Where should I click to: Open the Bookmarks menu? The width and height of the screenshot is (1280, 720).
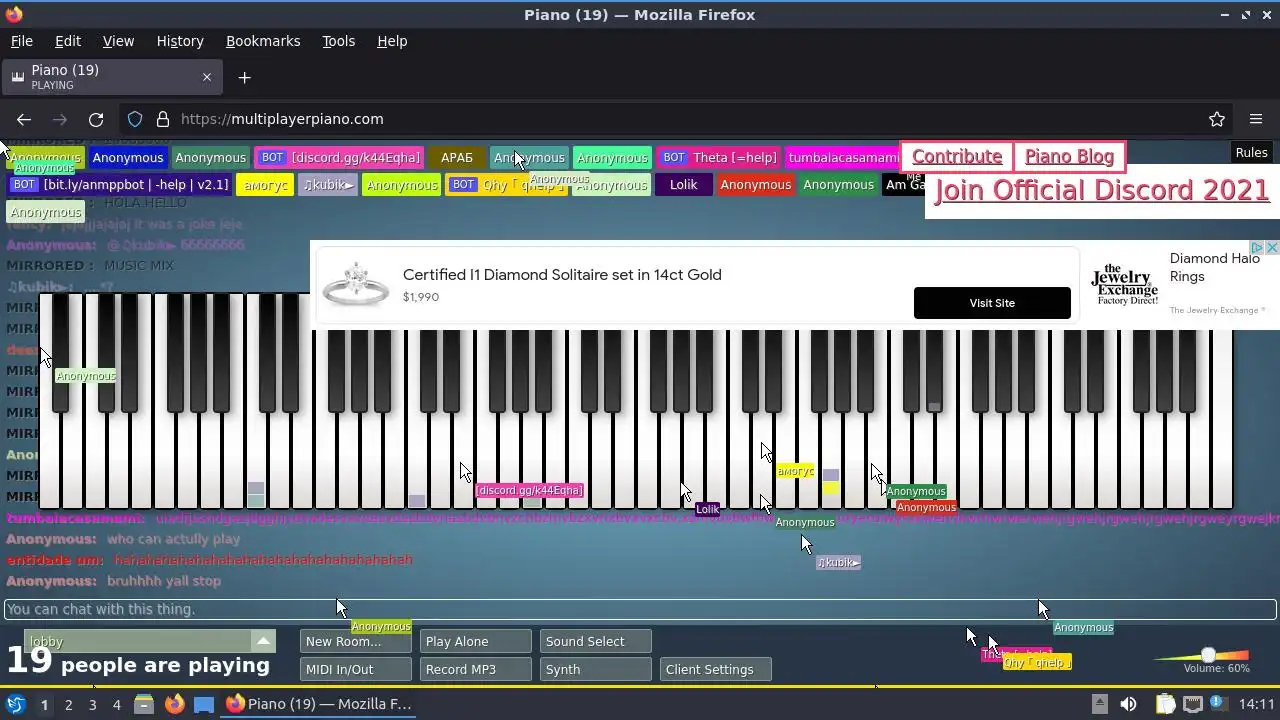pos(263,41)
